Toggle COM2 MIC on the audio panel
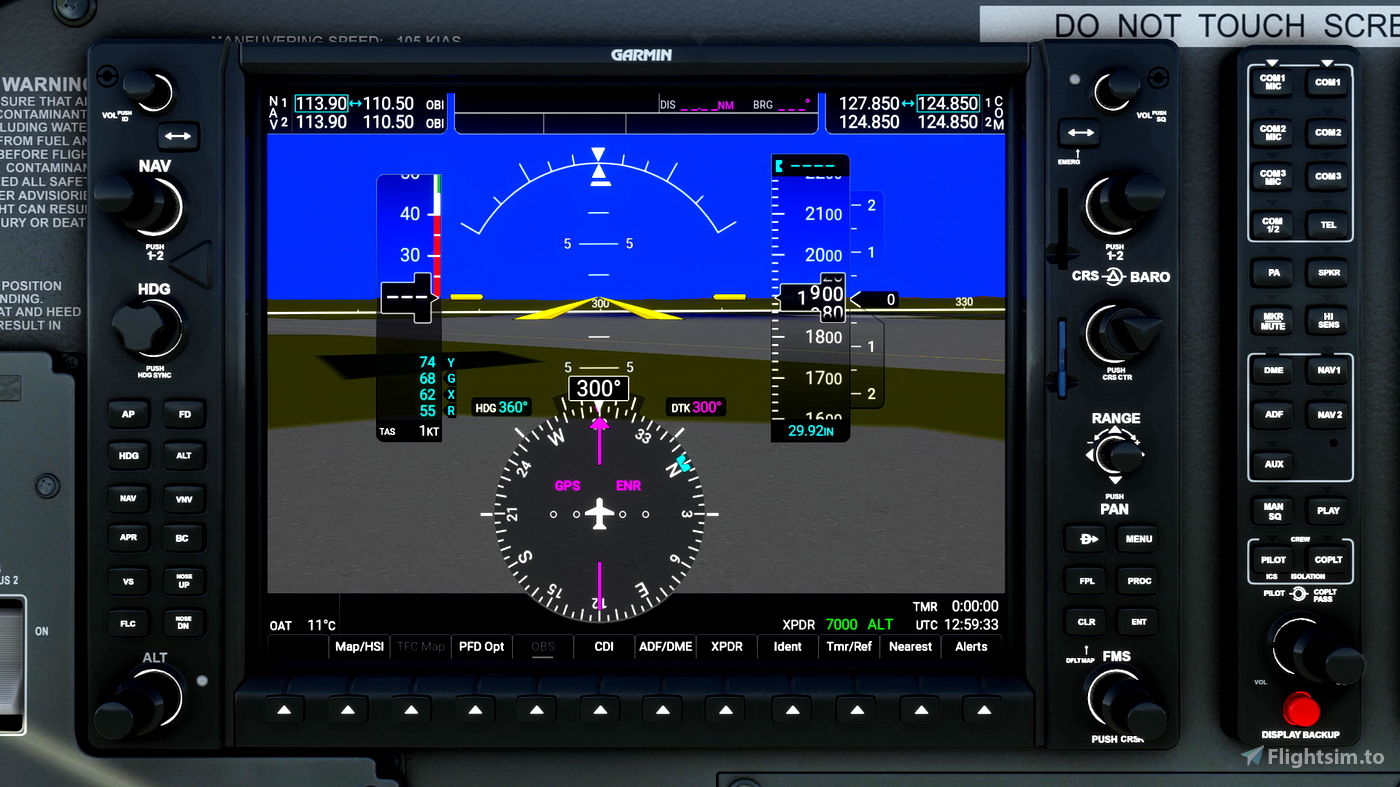This screenshot has width=1400, height=787. [1273, 132]
